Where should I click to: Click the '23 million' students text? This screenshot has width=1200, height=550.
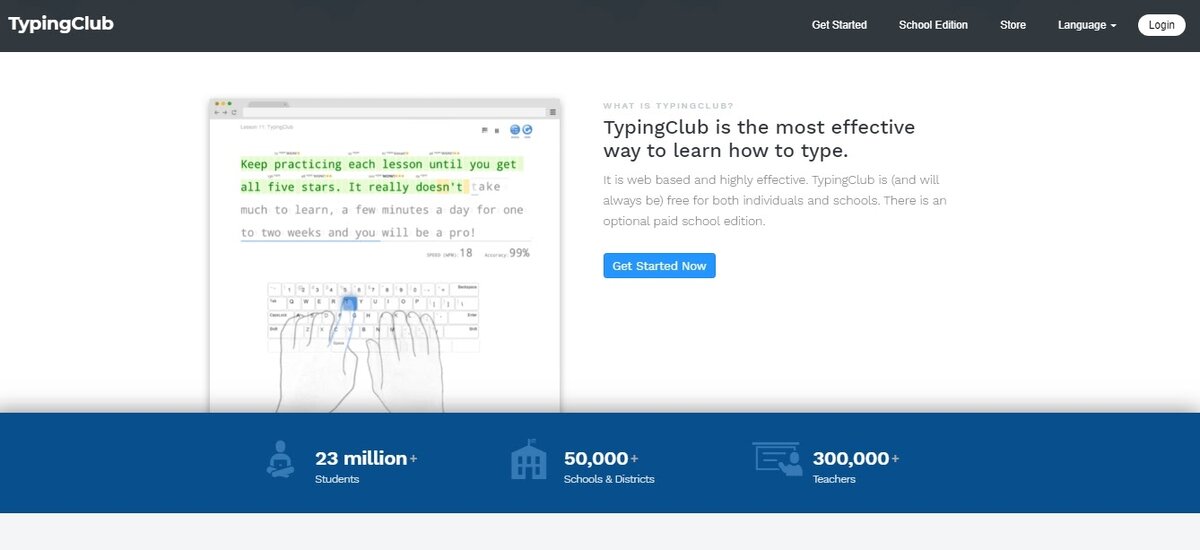click(361, 458)
